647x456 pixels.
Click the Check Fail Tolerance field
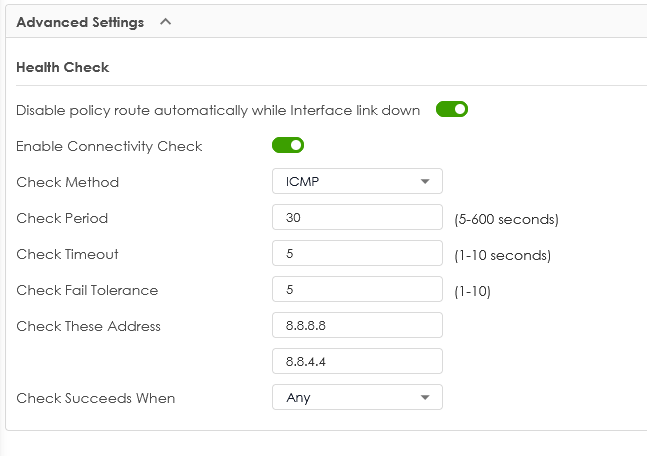[357, 289]
